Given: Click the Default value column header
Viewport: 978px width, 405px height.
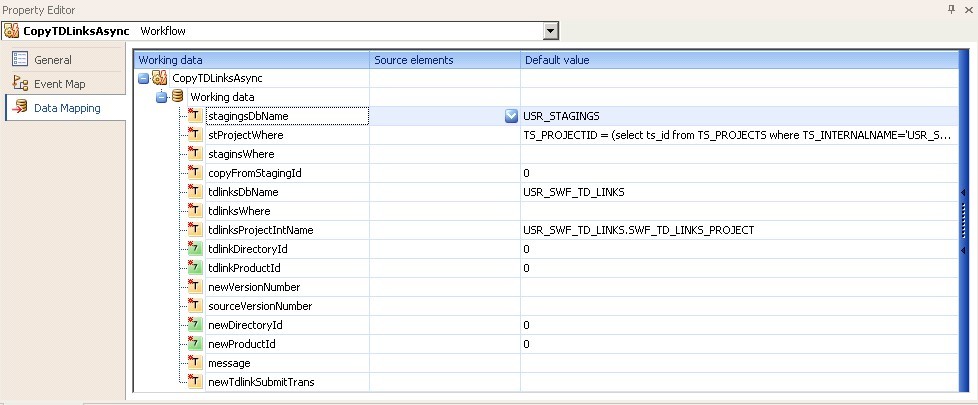Looking at the screenshot, I should (x=739, y=60).
